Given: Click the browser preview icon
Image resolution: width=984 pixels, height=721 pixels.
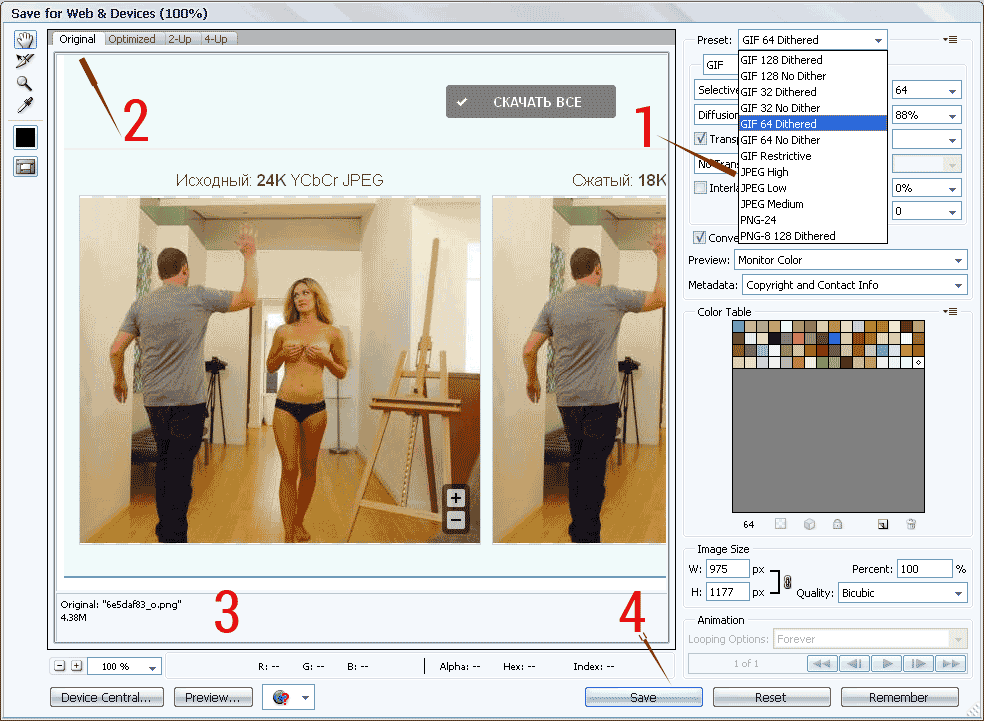Looking at the screenshot, I should [281, 697].
